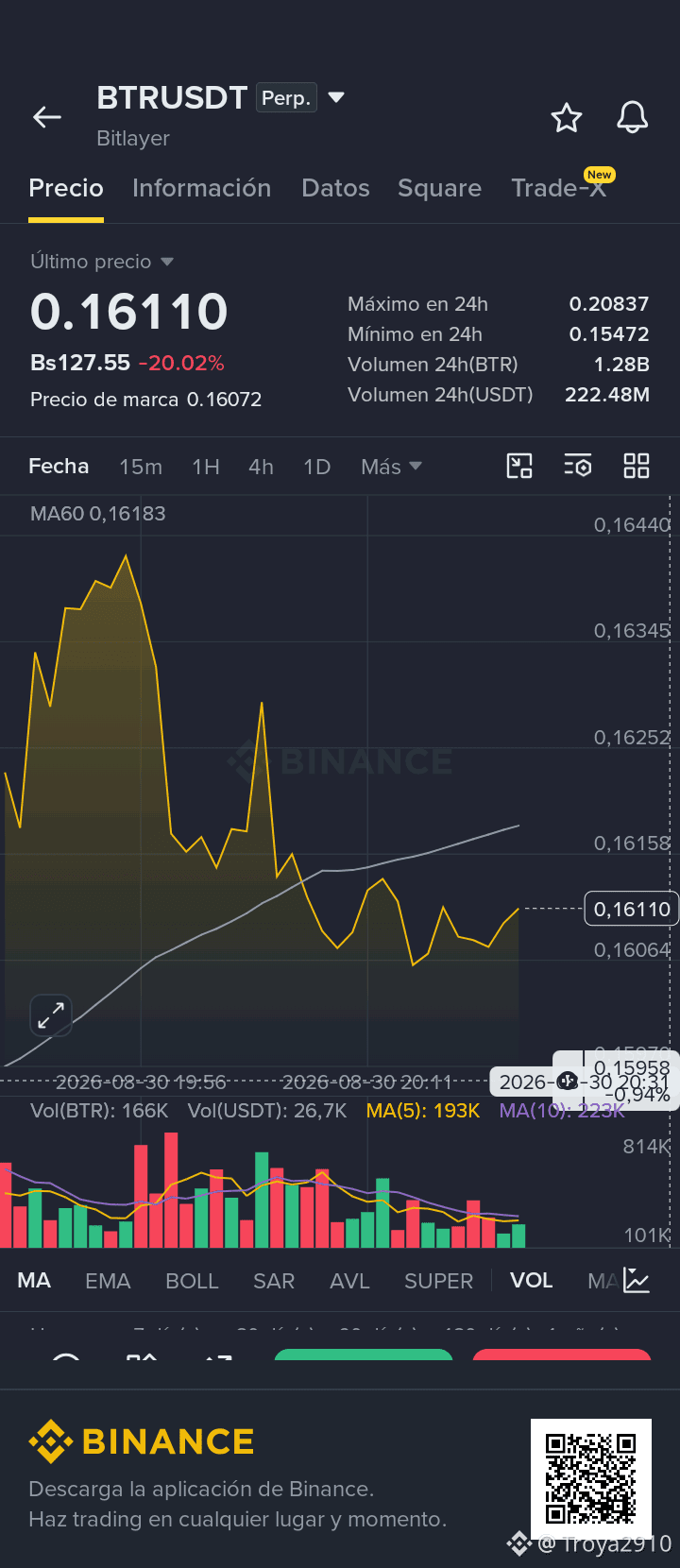Toggle SAR indicator
This screenshot has height=1568, width=680.
click(274, 1281)
